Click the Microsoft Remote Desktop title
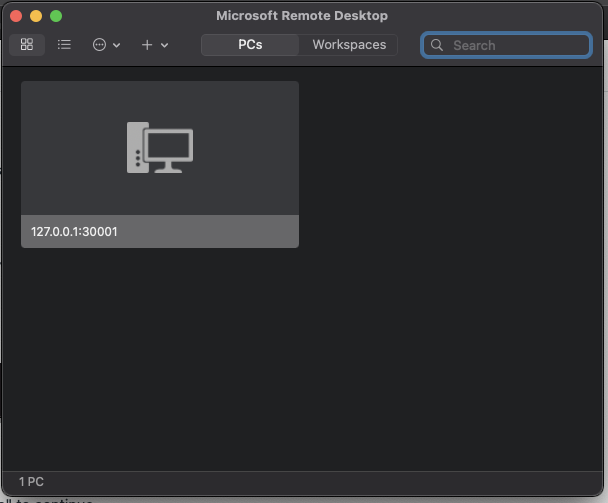 click(302, 16)
